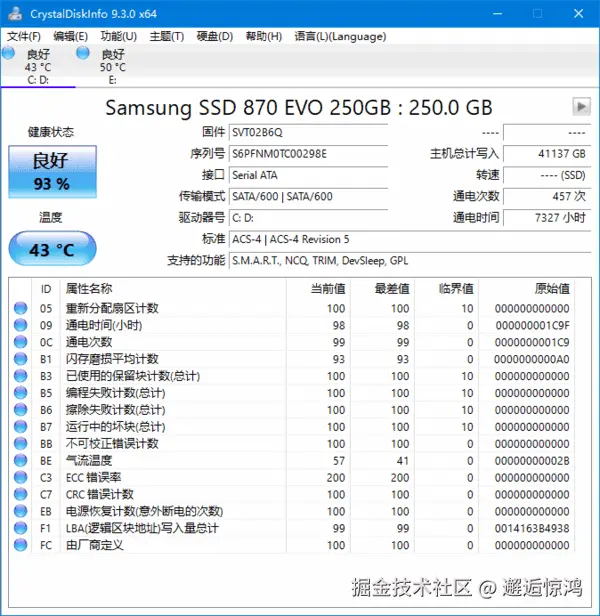600x616 pixels.
Task: Click the Serial ATA interface field
Action: (308, 175)
